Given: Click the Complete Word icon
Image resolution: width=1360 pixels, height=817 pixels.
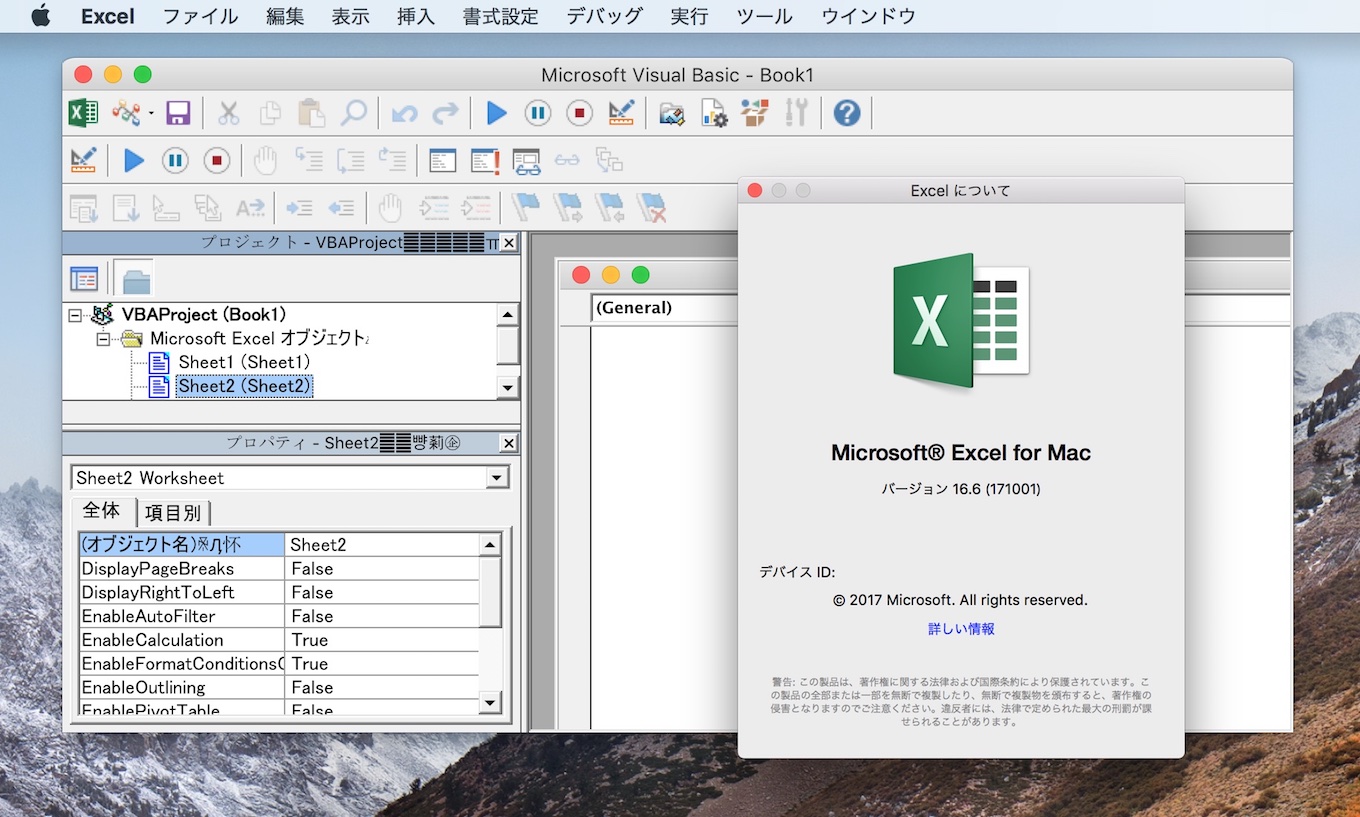Looking at the screenshot, I should pos(250,208).
